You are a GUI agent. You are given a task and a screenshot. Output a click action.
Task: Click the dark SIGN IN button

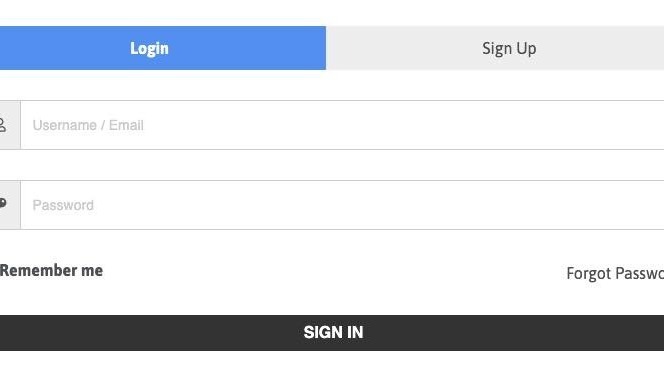click(332, 333)
